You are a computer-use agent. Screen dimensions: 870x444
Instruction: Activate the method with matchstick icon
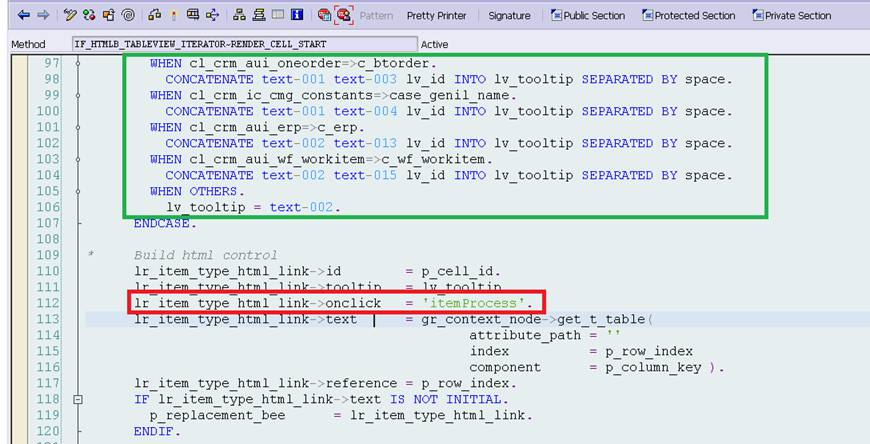174,15
